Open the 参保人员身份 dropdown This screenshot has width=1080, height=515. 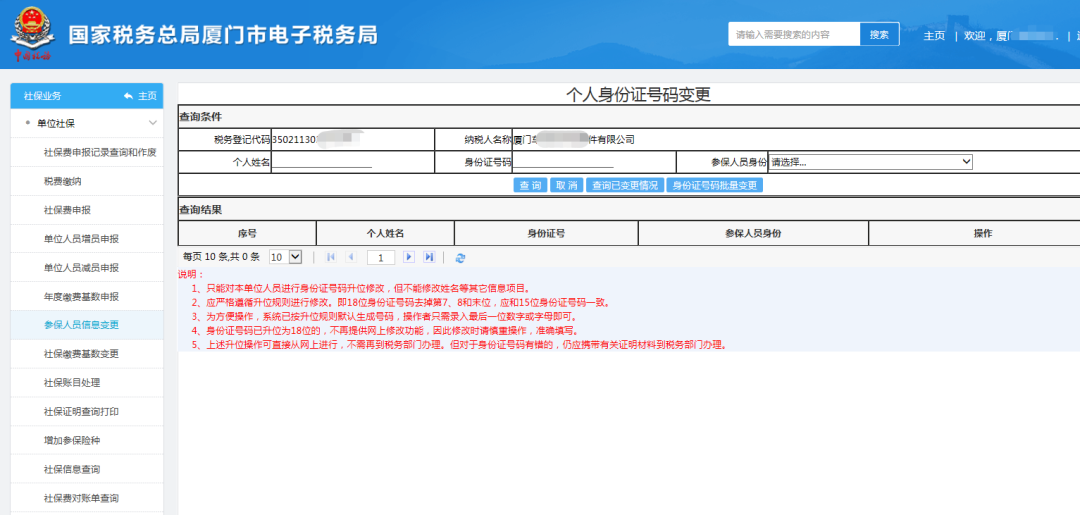[x=870, y=162]
